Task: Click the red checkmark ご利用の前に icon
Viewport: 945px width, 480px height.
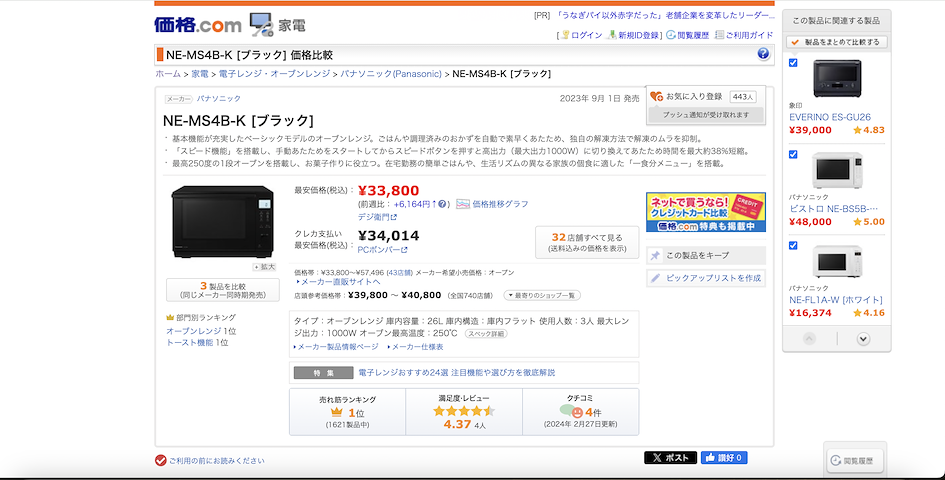Action: coord(160,461)
